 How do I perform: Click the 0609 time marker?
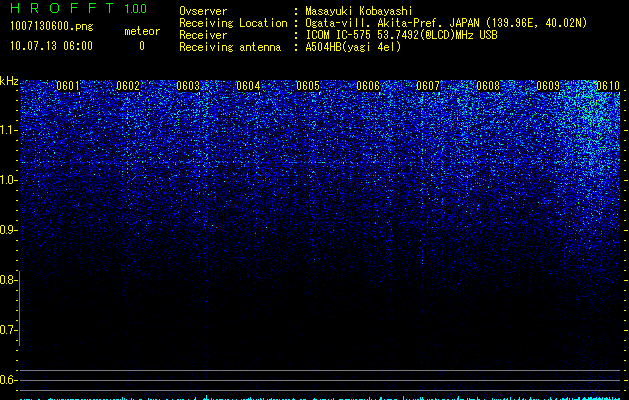click(548, 86)
